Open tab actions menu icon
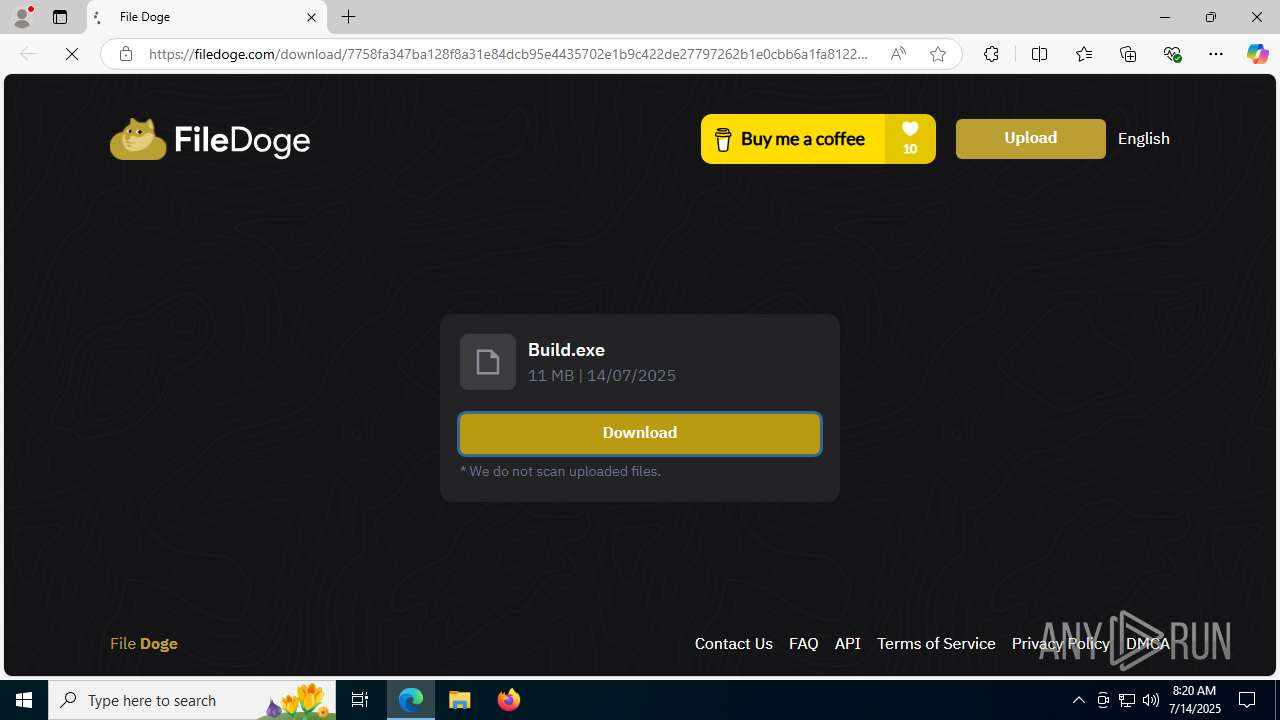 click(60, 17)
